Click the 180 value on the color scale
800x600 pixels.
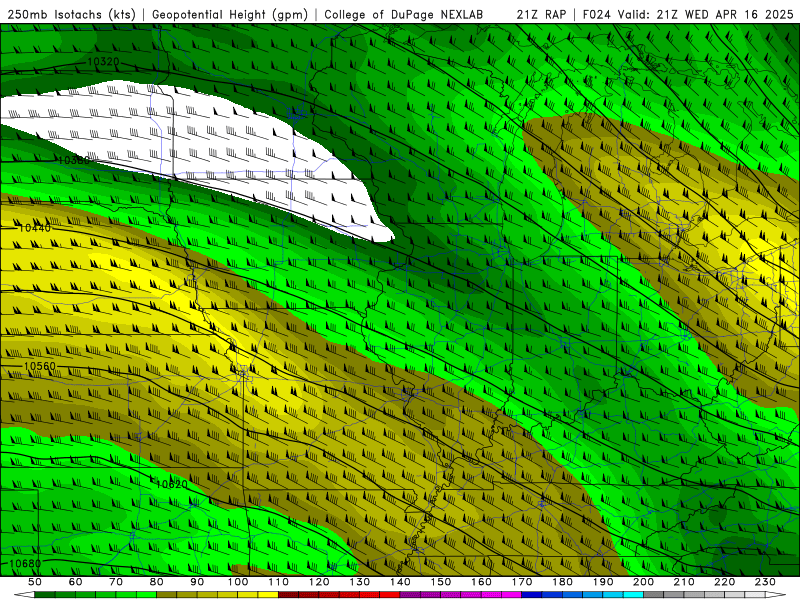pyautogui.click(x=562, y=582)
